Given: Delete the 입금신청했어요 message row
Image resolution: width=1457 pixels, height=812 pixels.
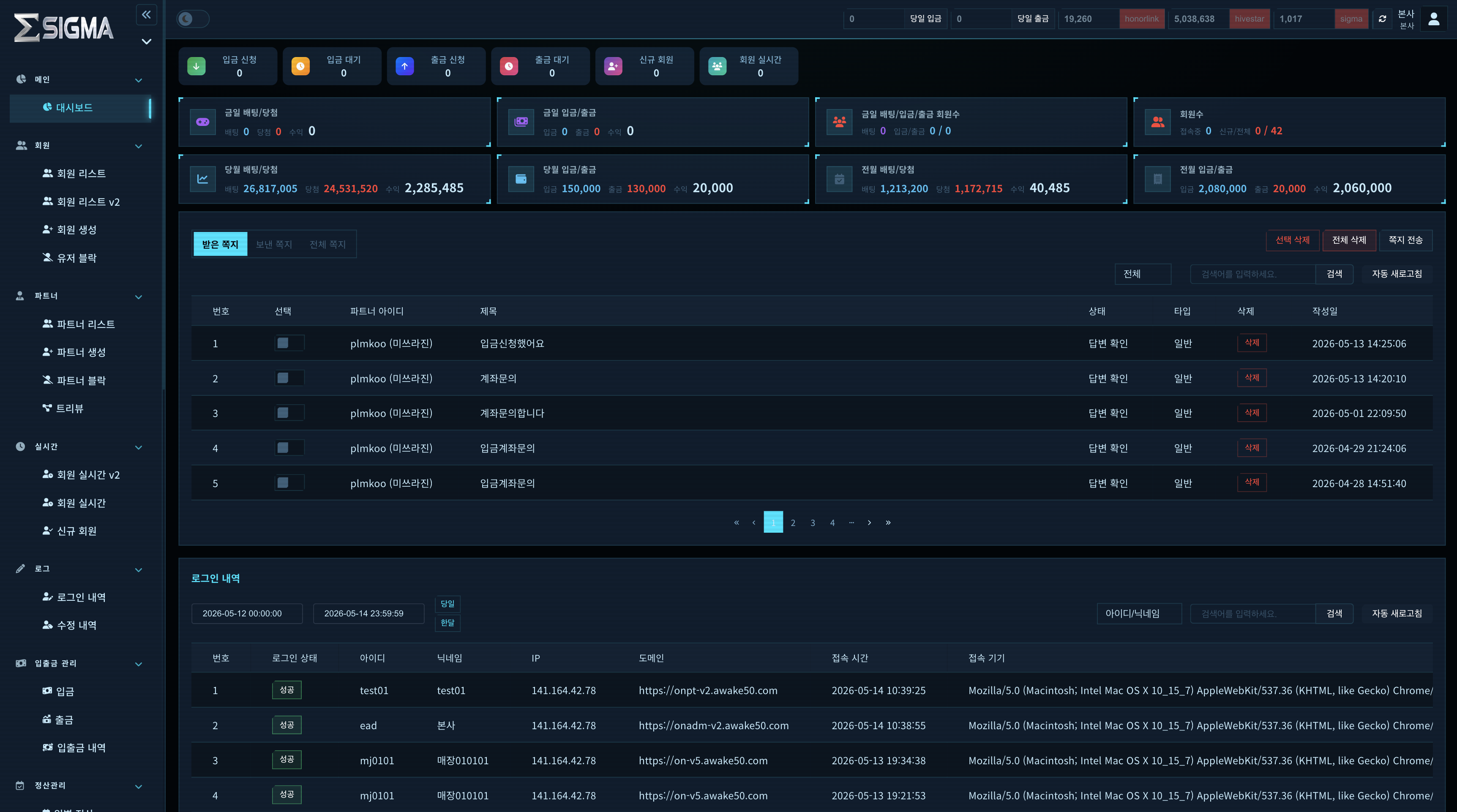Looking at the screenshot, I should coord(1252,343).
